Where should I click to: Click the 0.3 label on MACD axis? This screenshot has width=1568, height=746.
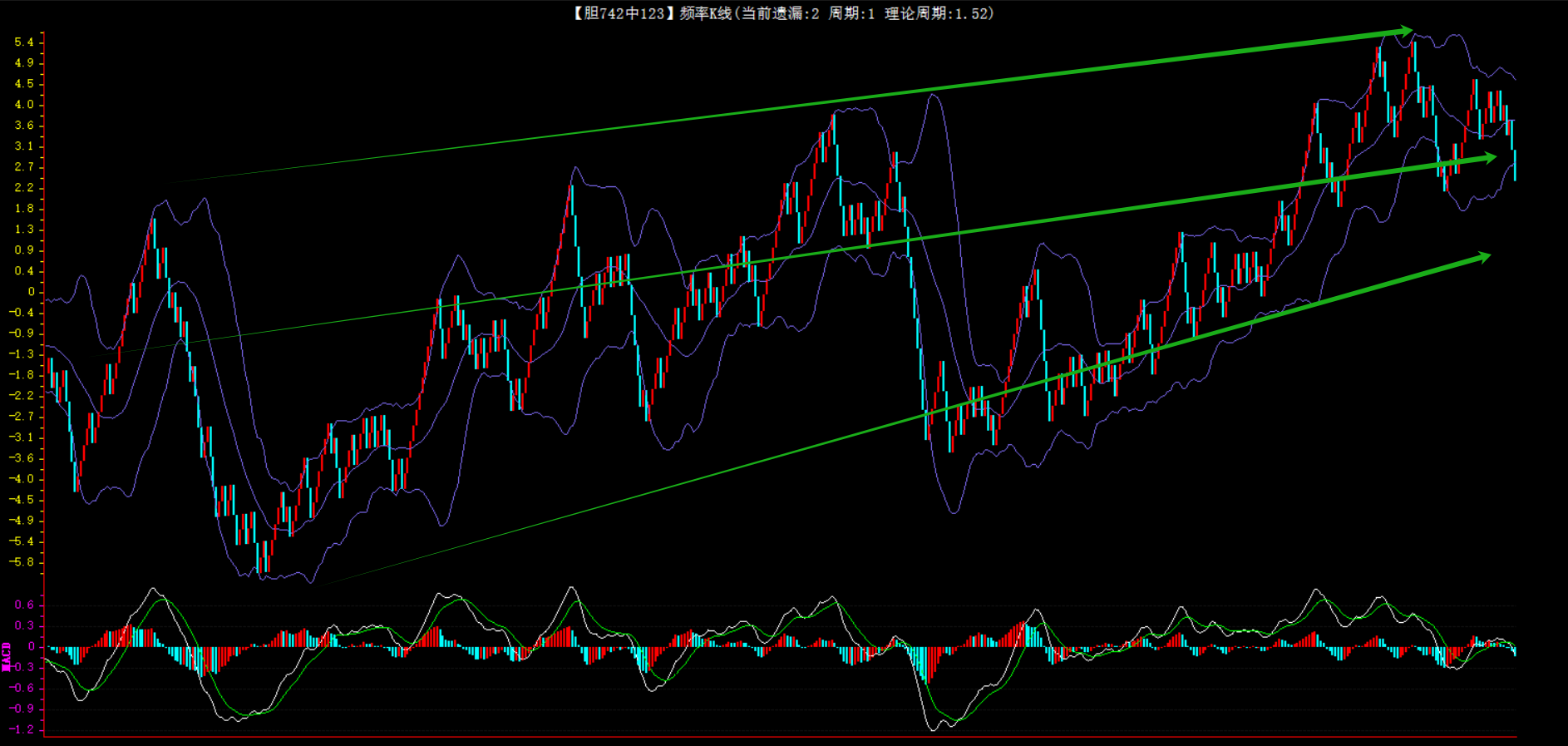[x=24, y=625]
